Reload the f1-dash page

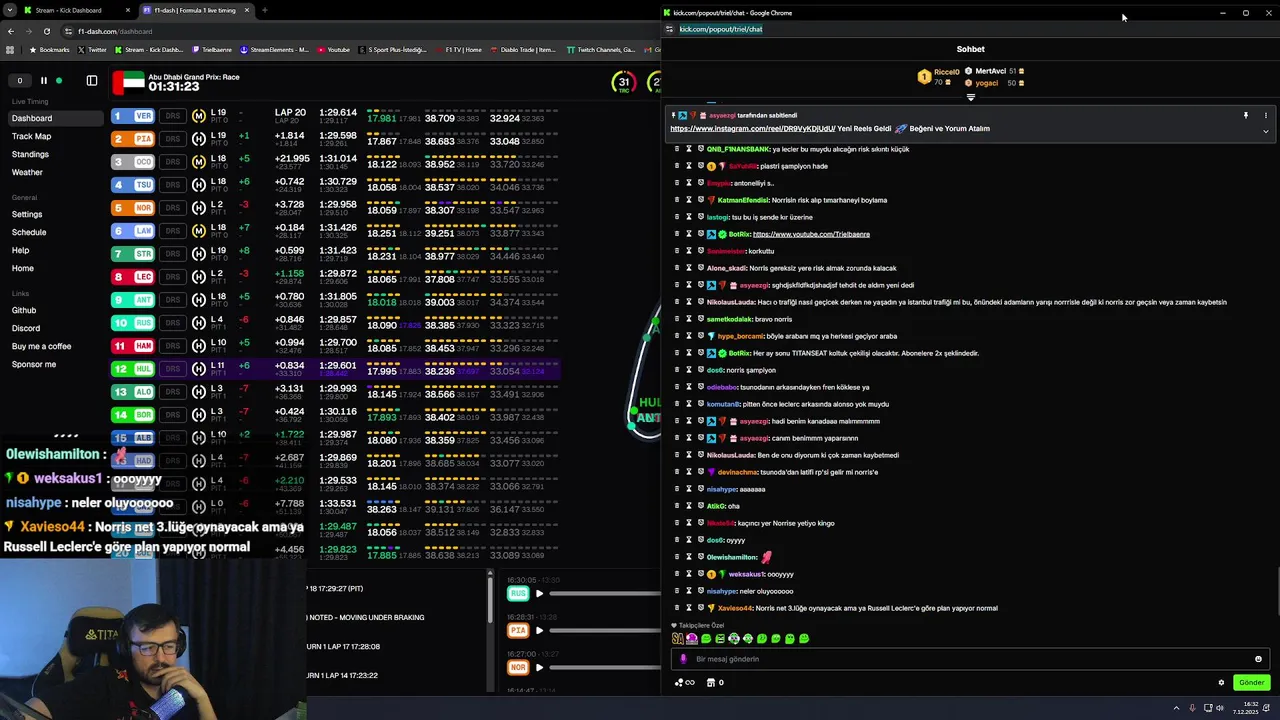(x=46, y=31)
